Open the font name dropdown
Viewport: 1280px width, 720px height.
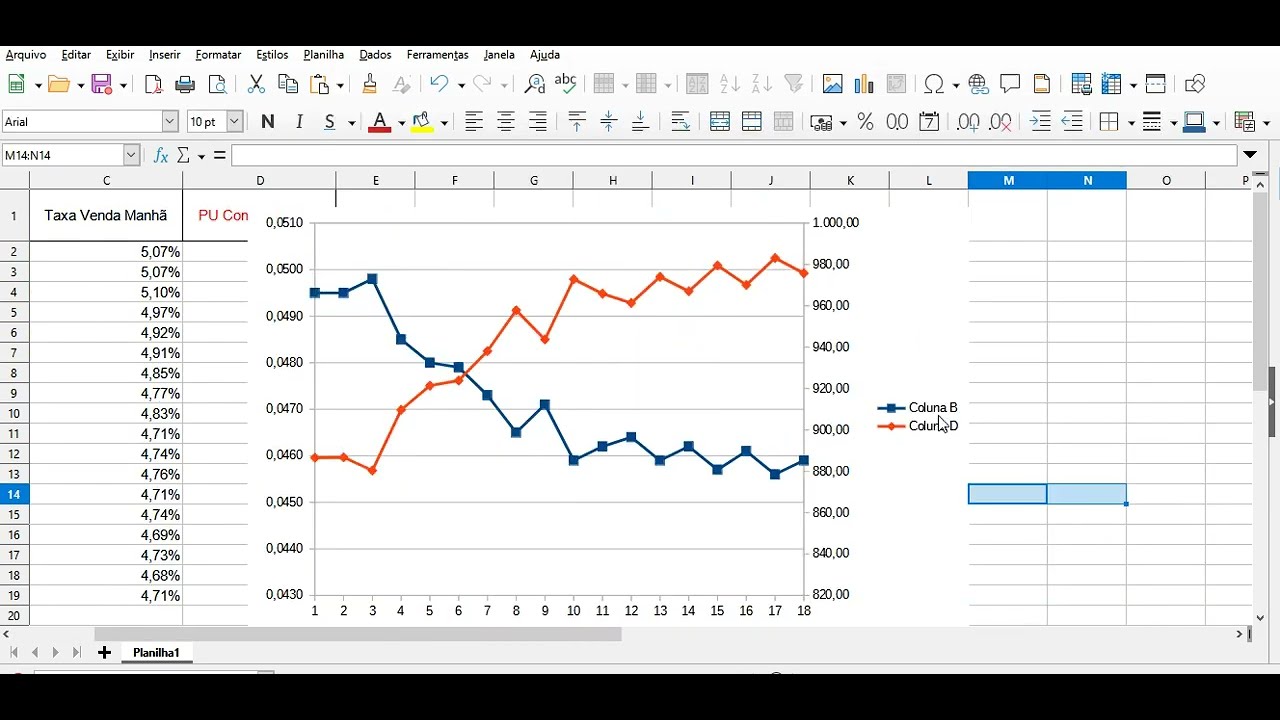click(x=170, y=122)
